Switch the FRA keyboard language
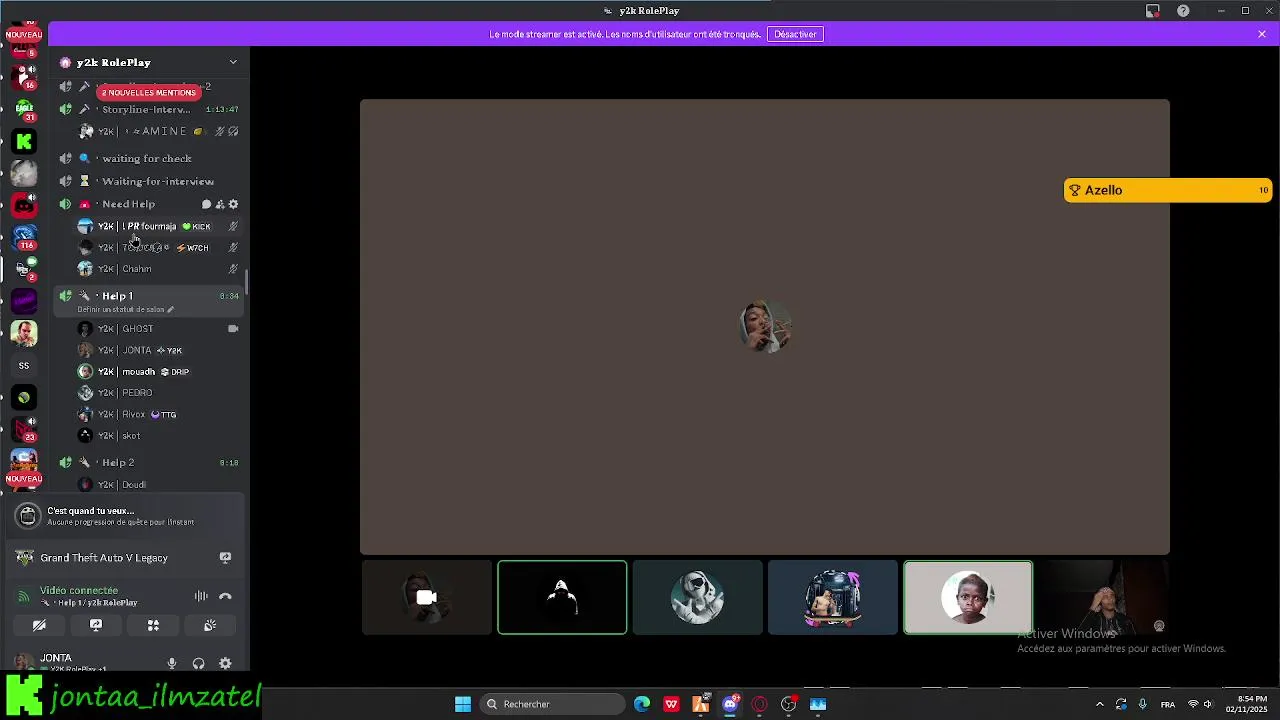The image size is (1280, 720). (x=1167, y=704)
